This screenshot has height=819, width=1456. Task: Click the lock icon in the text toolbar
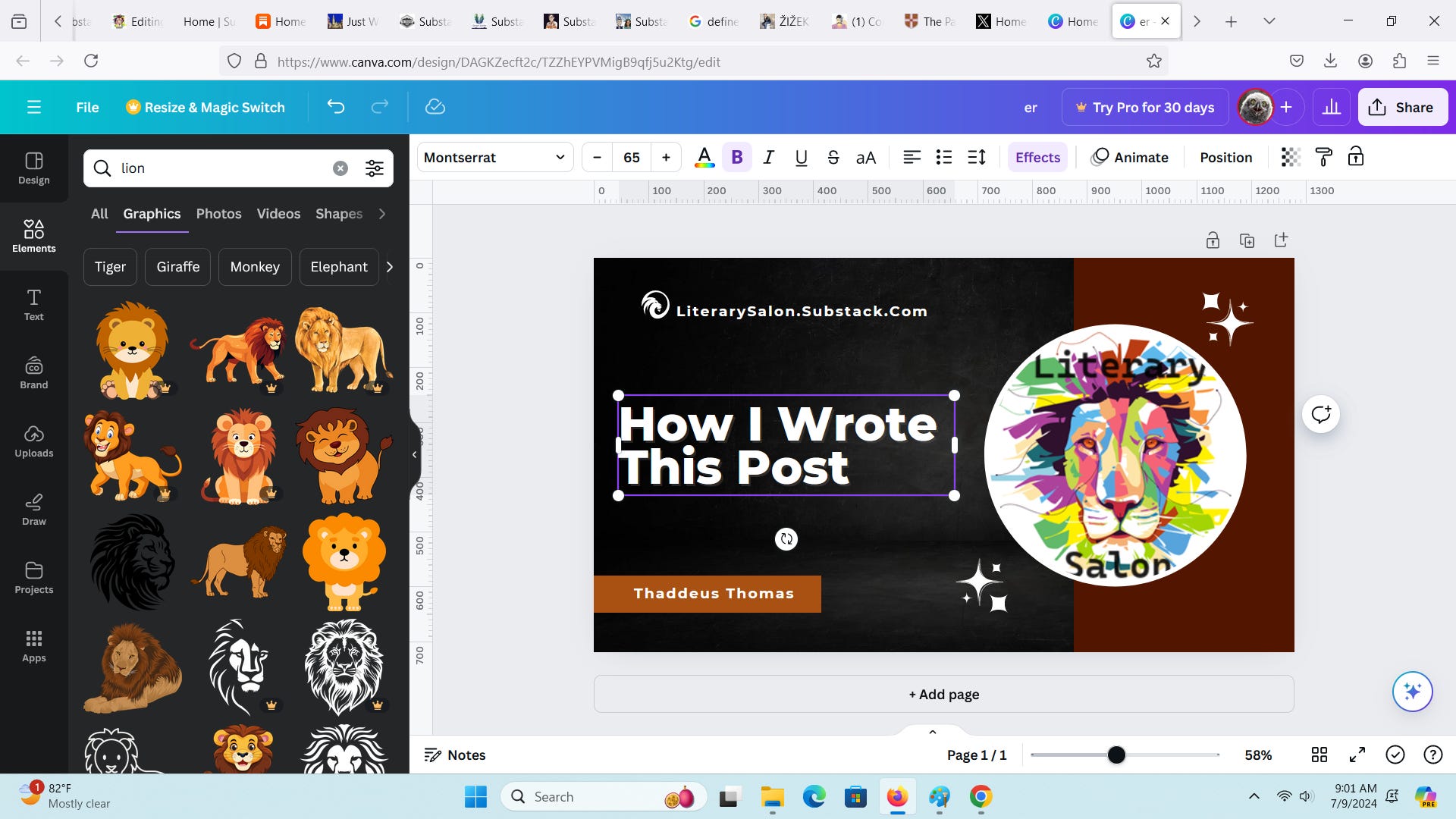tap(1355, 157)
